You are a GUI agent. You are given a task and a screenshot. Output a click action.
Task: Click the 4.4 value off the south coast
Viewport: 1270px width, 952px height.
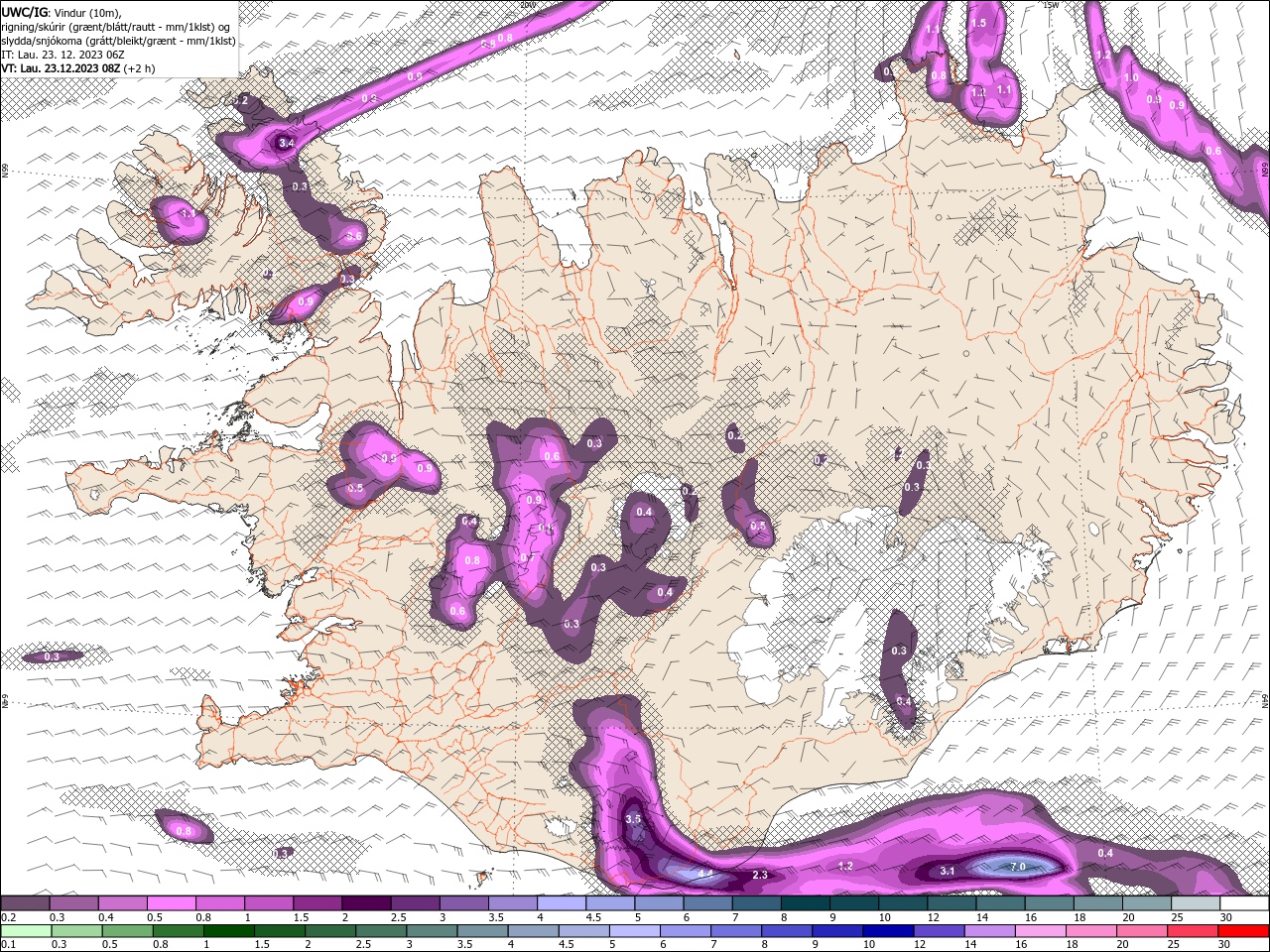(705, 874)
